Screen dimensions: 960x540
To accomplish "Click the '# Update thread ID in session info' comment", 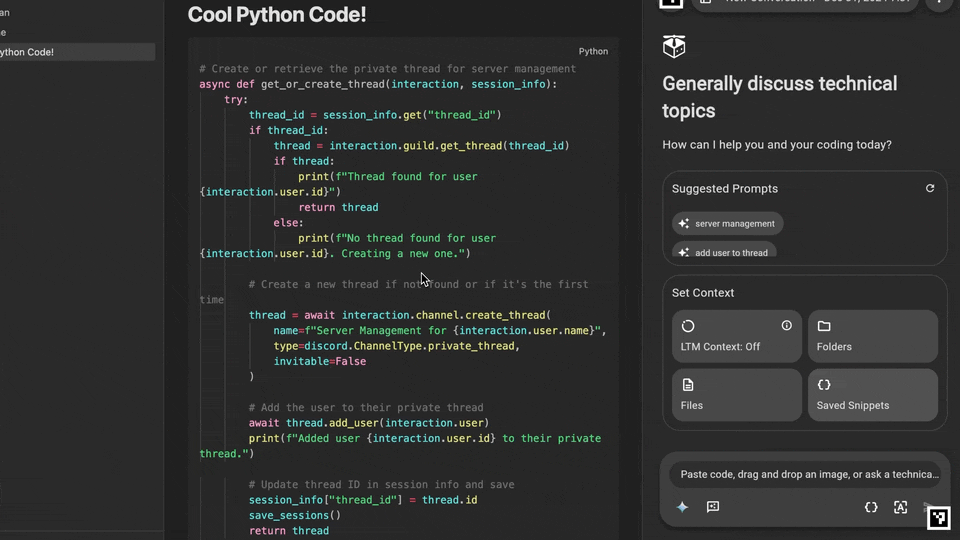I will tap(381, 485).
